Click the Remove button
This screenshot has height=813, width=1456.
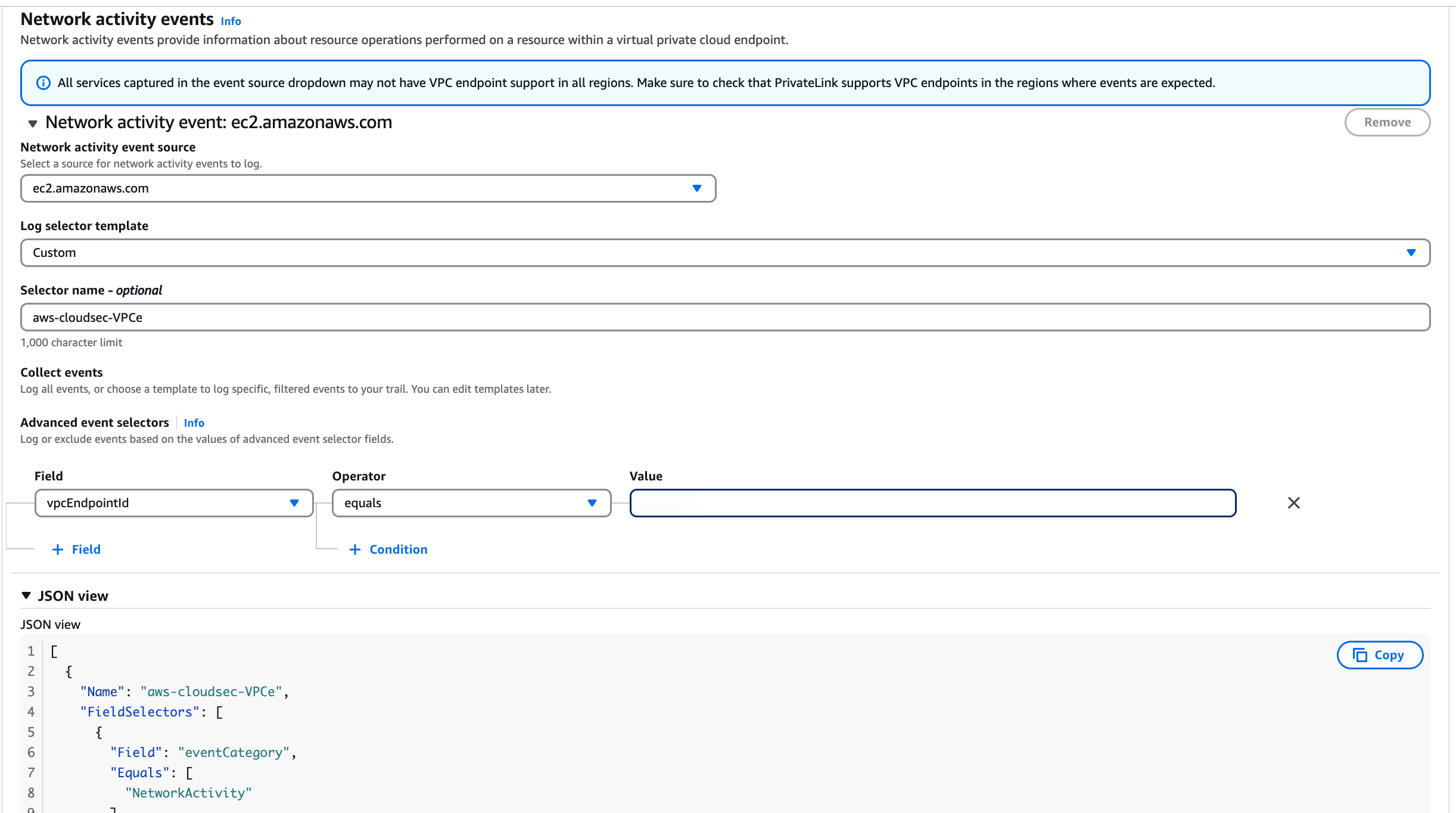tap(1387, 122)
